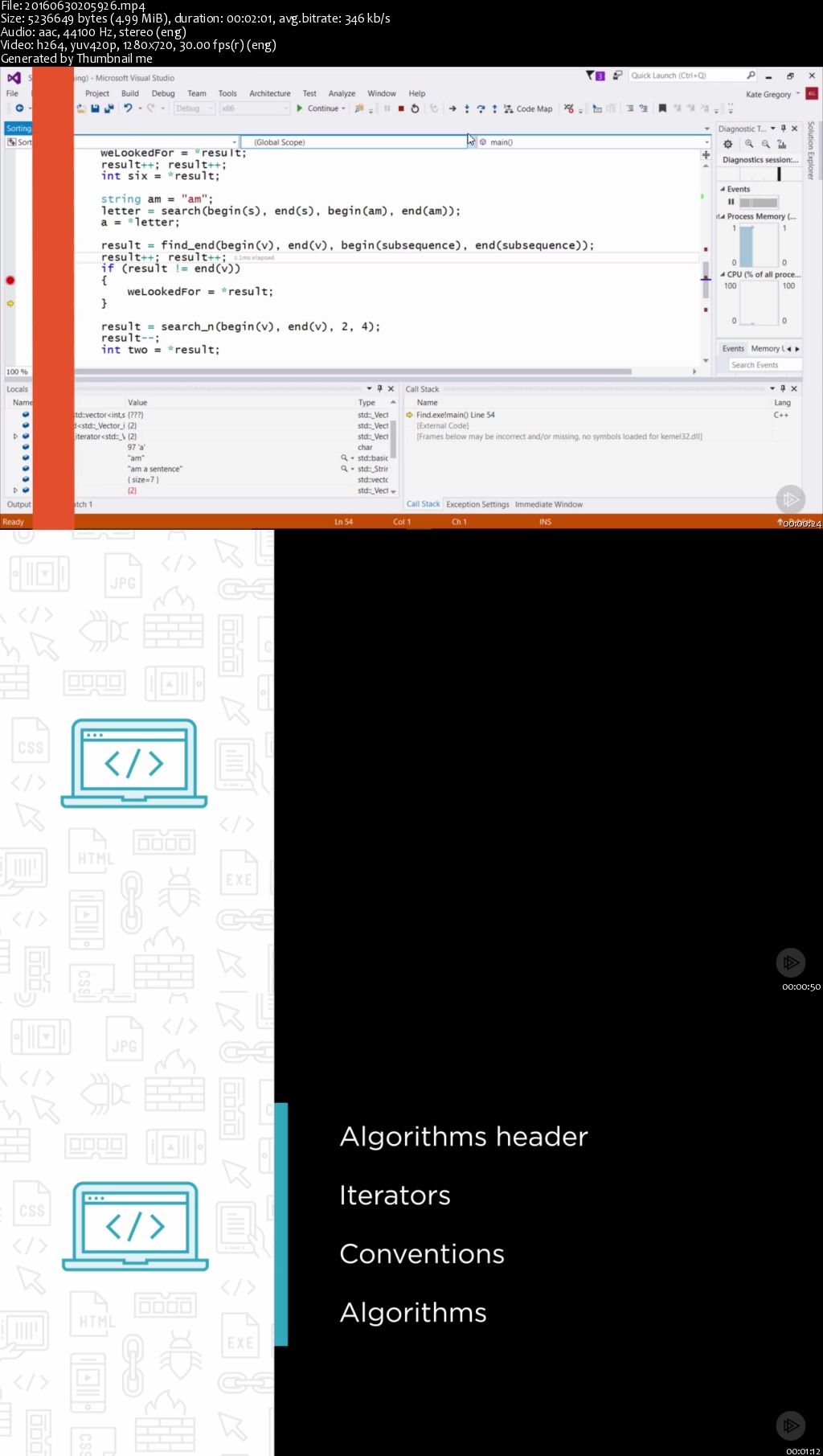
Task: Switch to the Exception Settings tab
Action: pos(477,505)
